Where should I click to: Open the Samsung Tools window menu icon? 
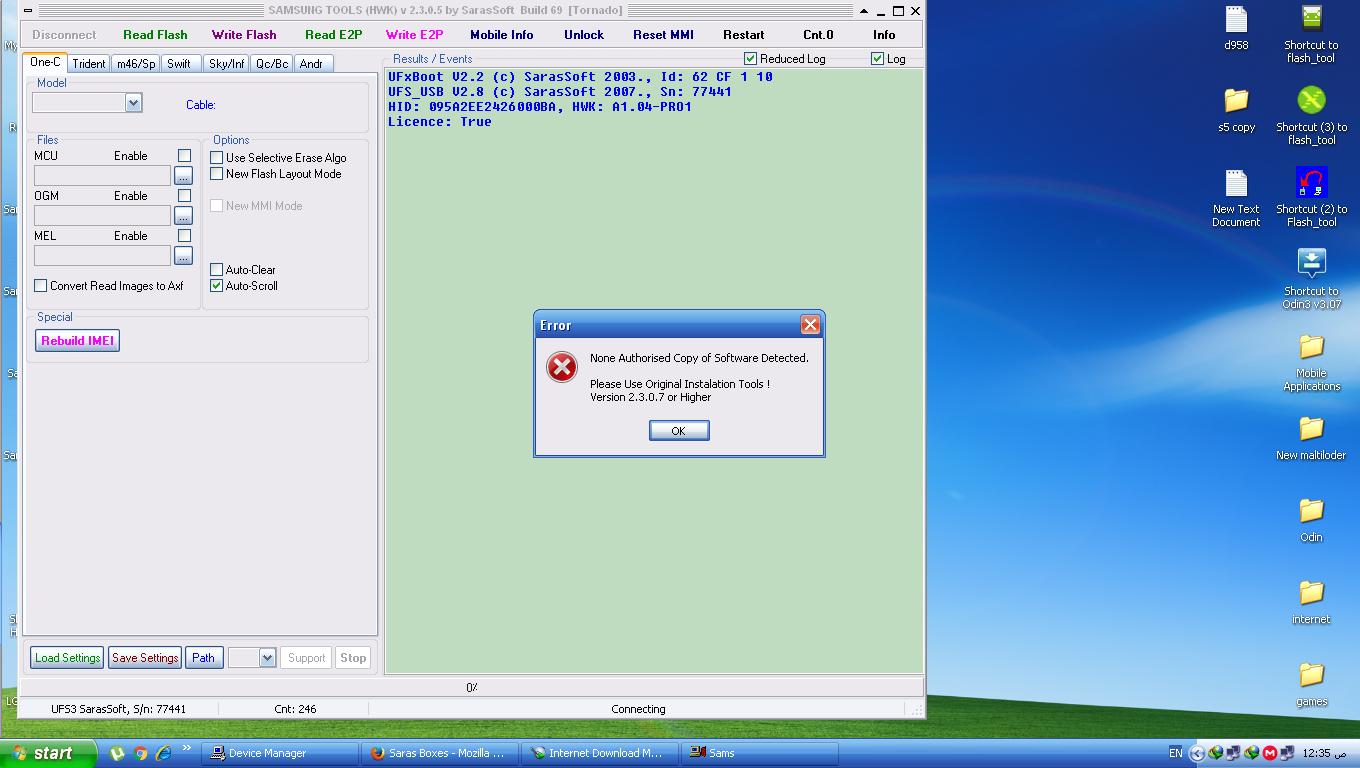pyautogui.click(x=26, y=11)
